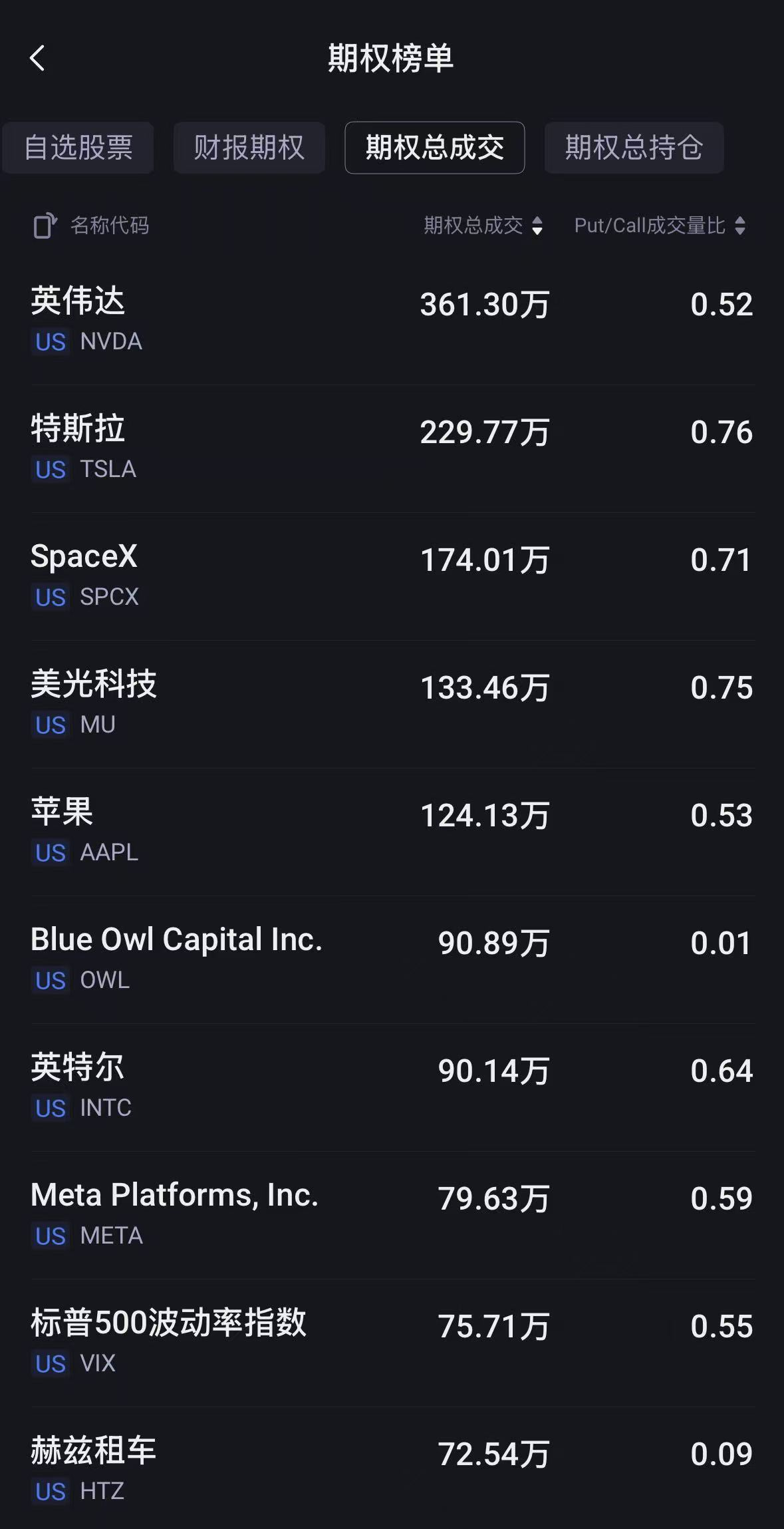
Task: Switch to 自选股票 tab
Action: pyautogui.click(x=78, y=147)
